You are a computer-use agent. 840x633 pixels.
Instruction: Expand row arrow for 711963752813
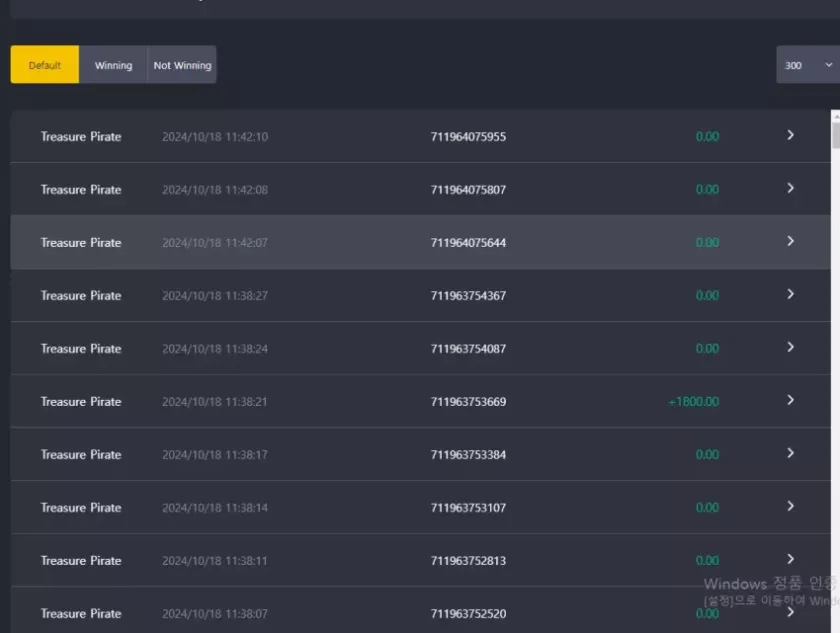pyautogui.click(x=790, y=559)
